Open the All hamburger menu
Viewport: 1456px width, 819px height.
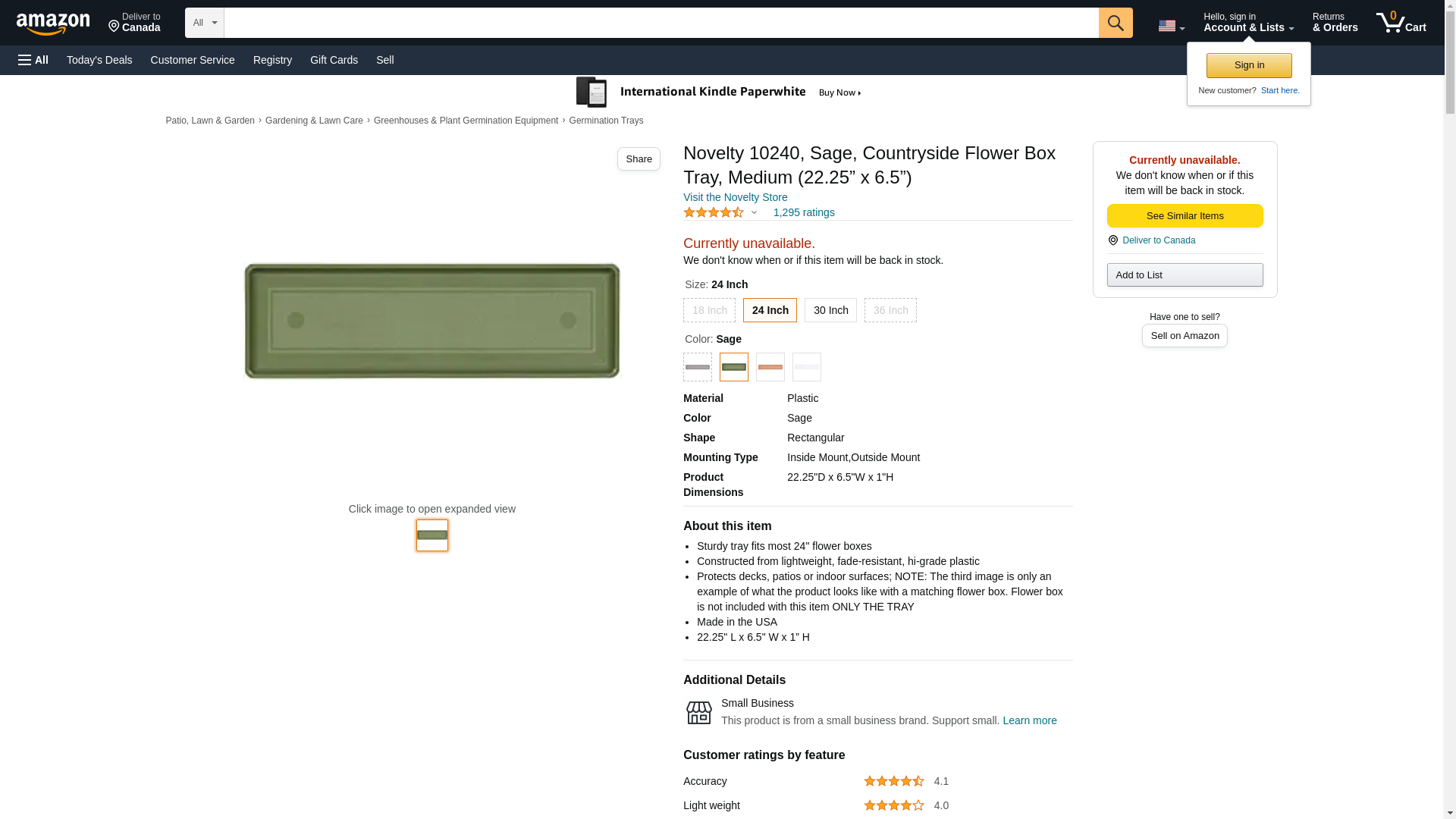33,60
